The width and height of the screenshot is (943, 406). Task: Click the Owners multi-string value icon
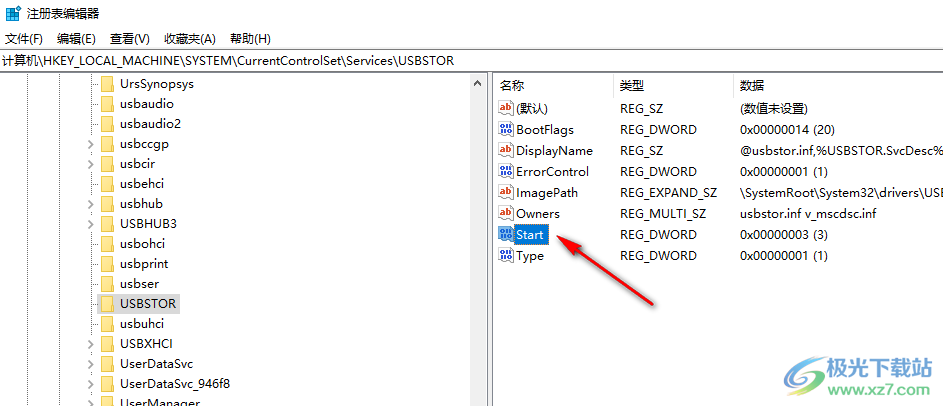click(x=506, y=214)
